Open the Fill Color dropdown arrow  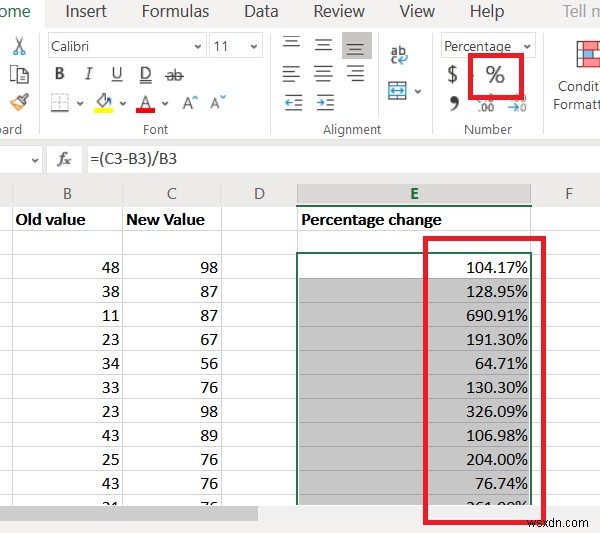click(123, 103)
